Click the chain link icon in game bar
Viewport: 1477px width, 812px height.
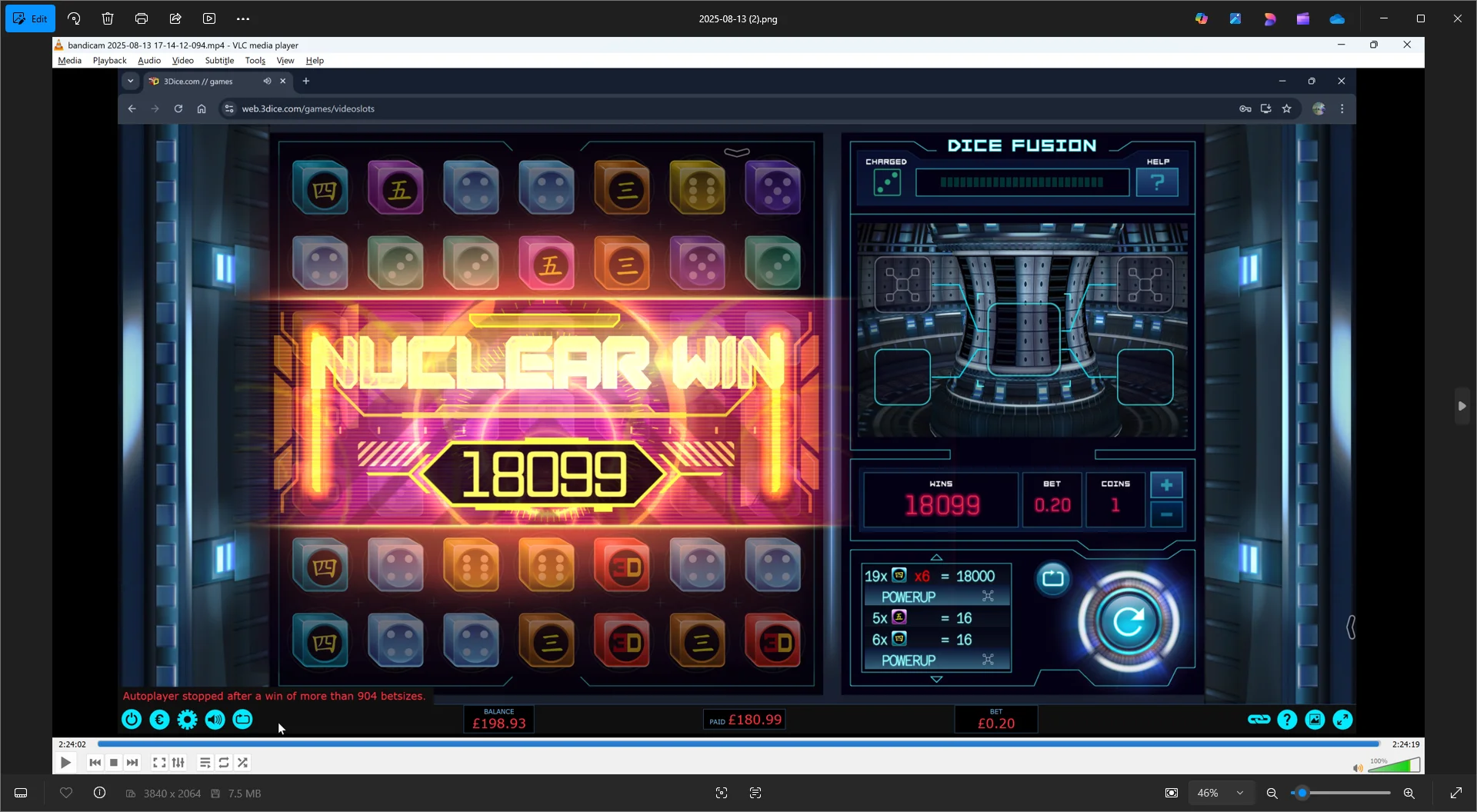[1259, 720]
